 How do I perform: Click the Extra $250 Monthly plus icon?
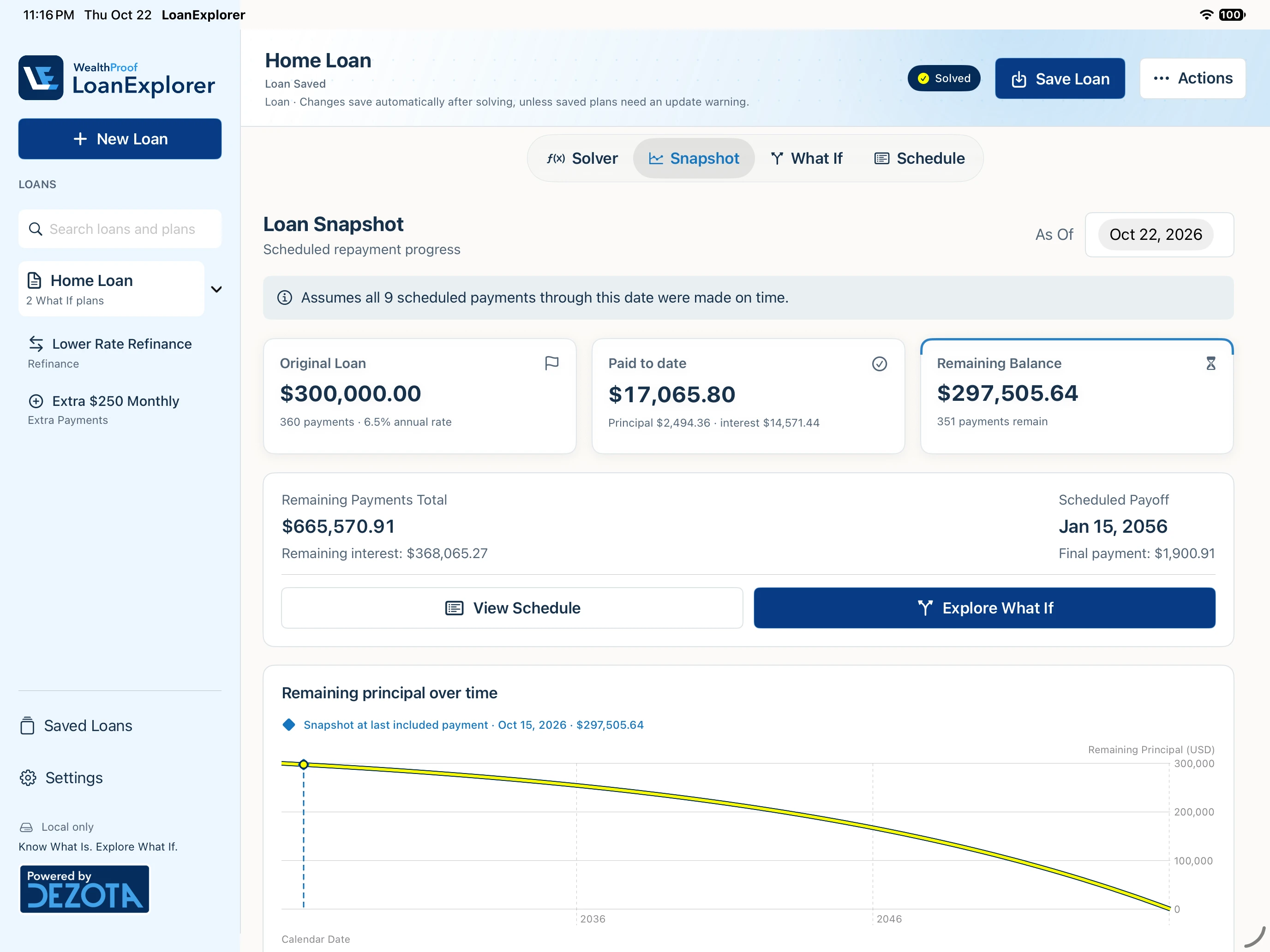tap(36, 401)
